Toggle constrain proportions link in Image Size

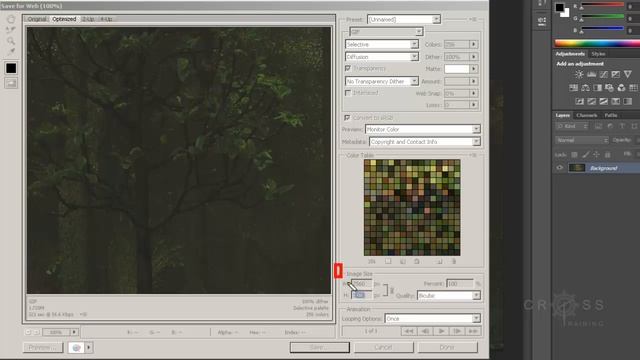click(392, 291)
